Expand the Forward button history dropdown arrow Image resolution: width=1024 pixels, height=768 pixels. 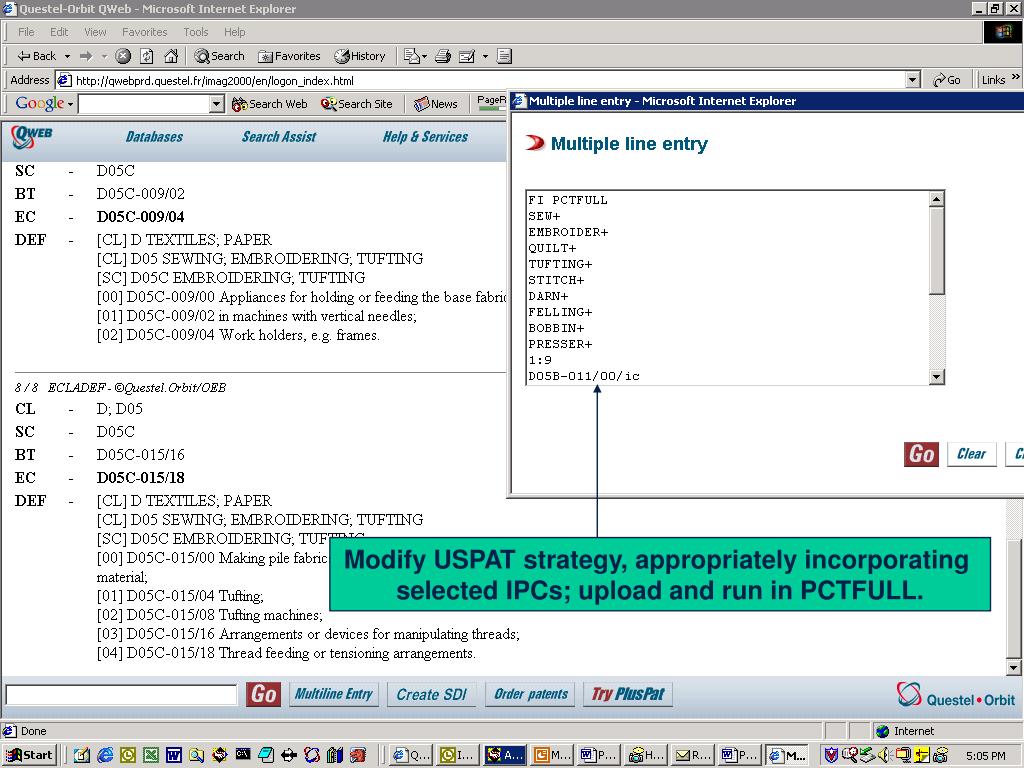point(104,57)
